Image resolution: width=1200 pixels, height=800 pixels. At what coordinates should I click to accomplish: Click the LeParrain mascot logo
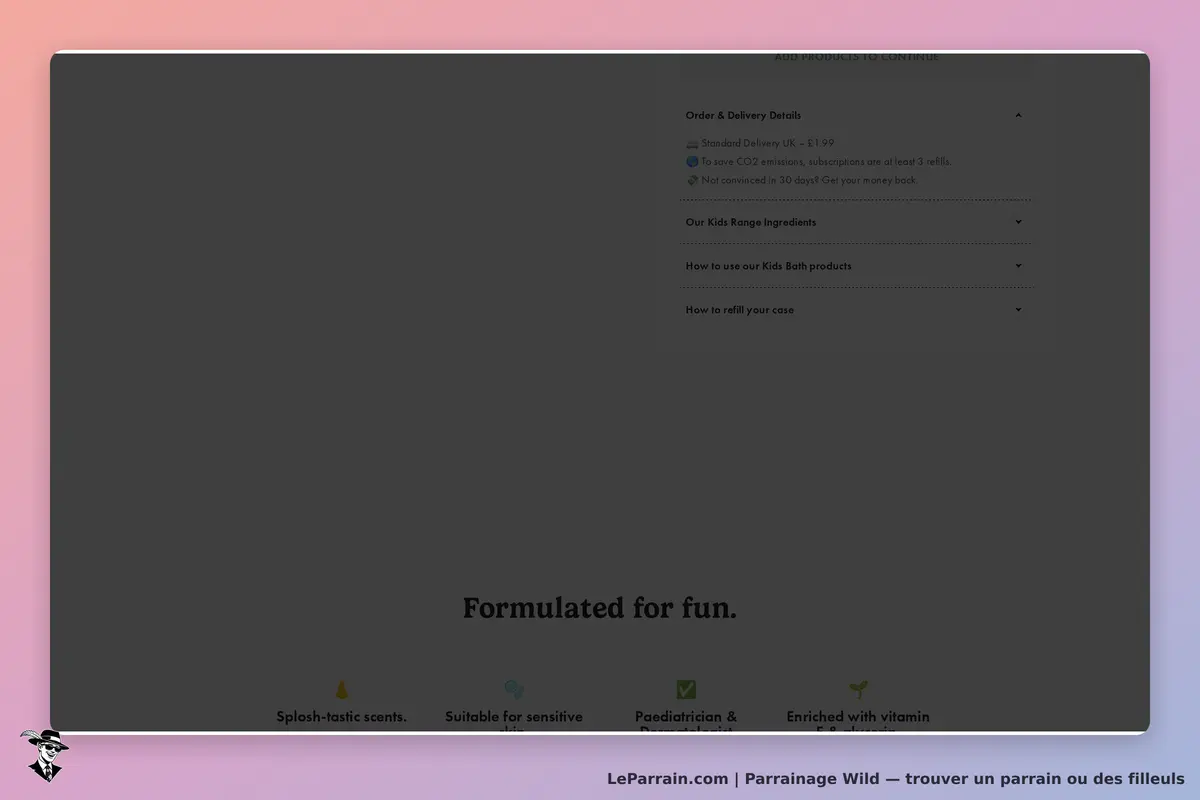[x=44, y=755]
